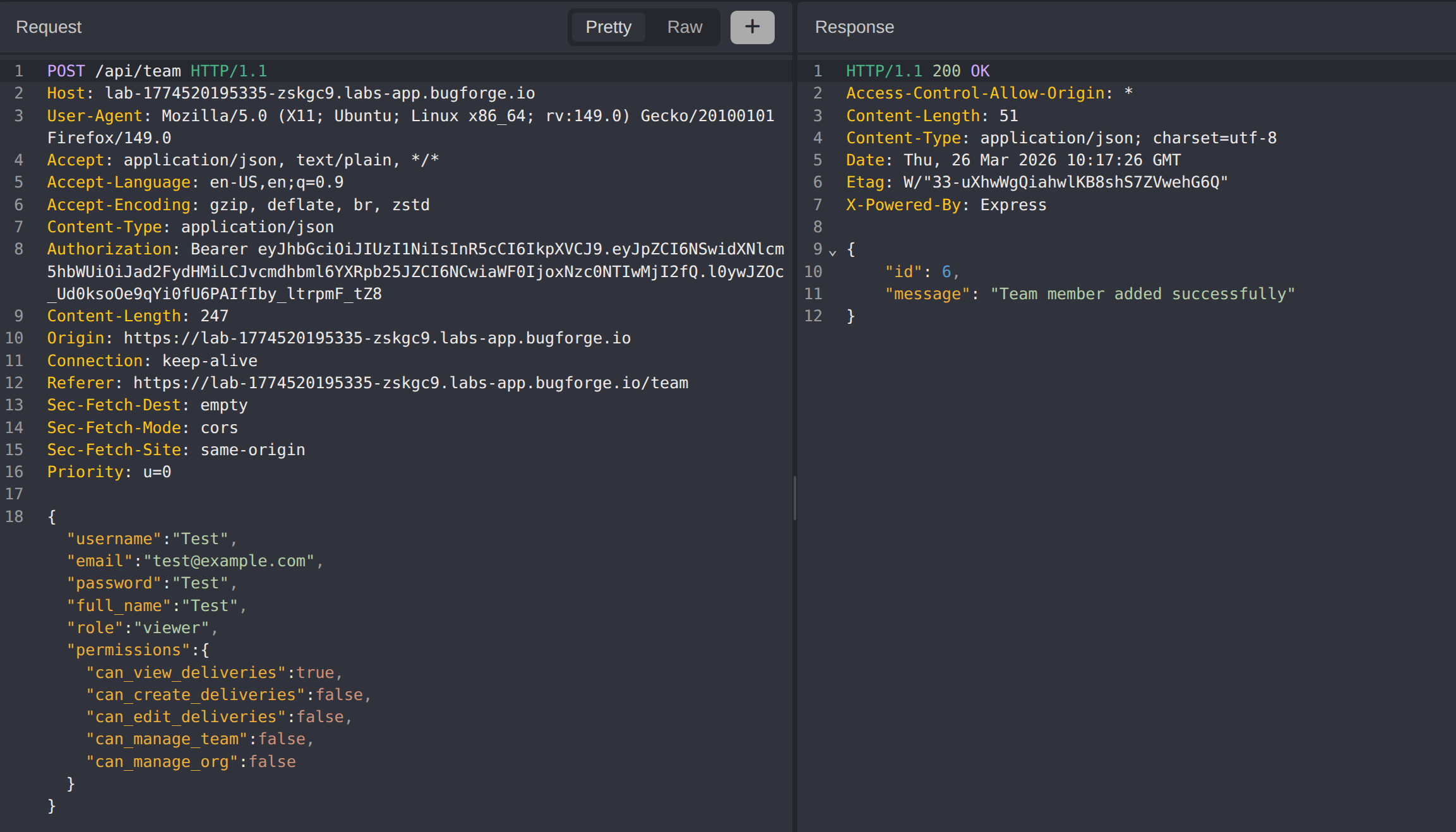Image resolution: width=1456 pixels, height=832 pixels.
Task: Click the email value test@example.com
Action: click(x=229, y=561)
